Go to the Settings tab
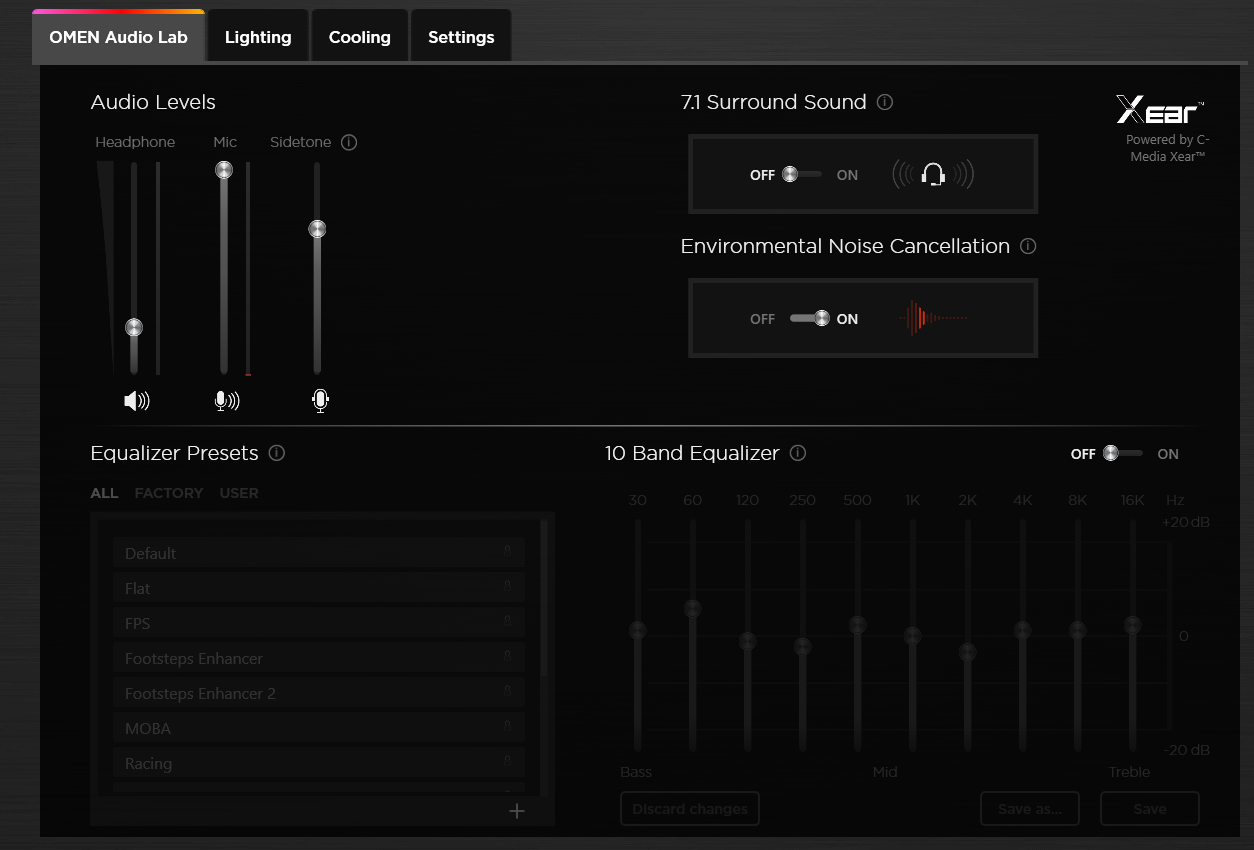 (x=461, y=37)
